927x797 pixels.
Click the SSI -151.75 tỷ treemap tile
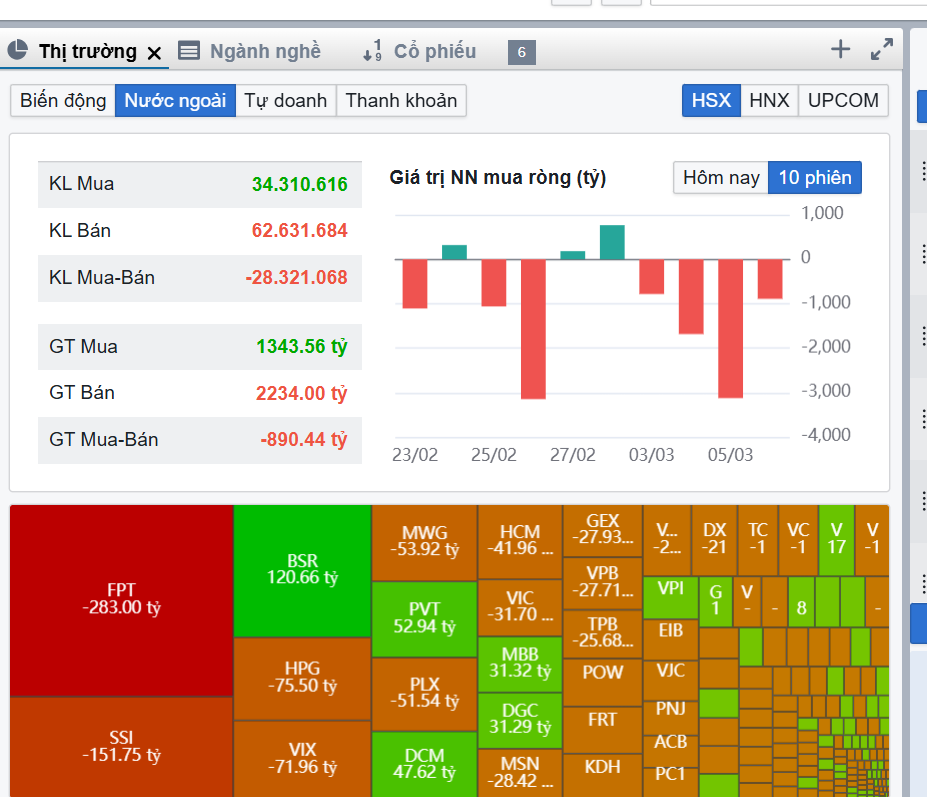point(121,747)
